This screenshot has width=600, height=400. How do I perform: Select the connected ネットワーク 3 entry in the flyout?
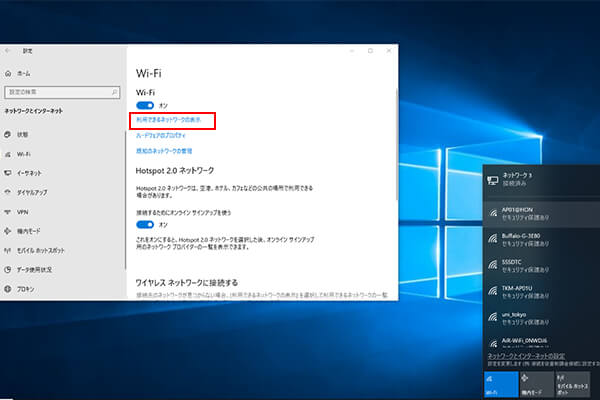point(541,179)
